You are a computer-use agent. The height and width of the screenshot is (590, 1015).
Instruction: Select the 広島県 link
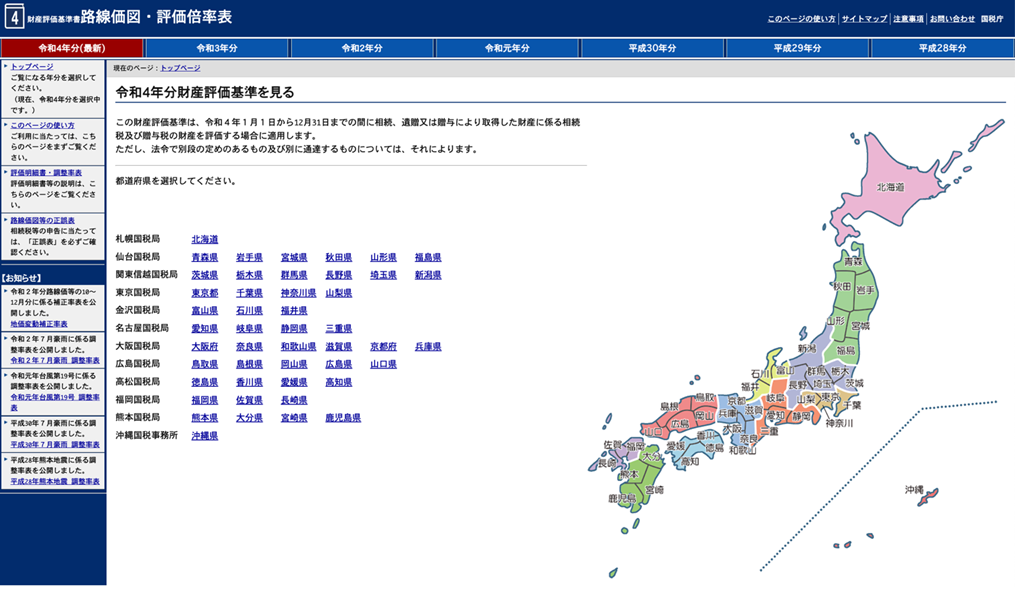pyautogui.click(x=339, y=365)
